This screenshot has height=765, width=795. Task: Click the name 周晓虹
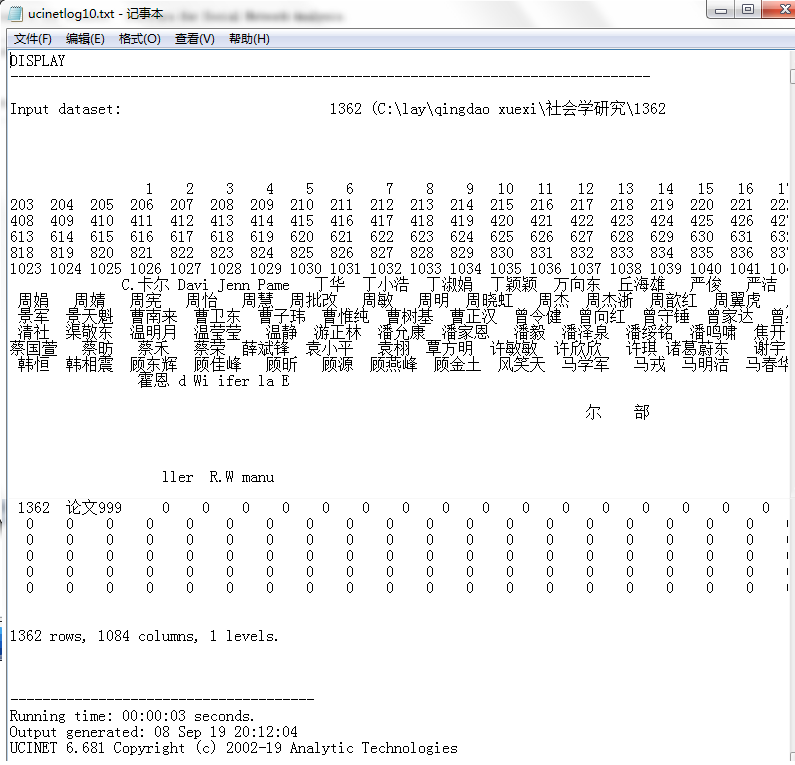(489, 300)
